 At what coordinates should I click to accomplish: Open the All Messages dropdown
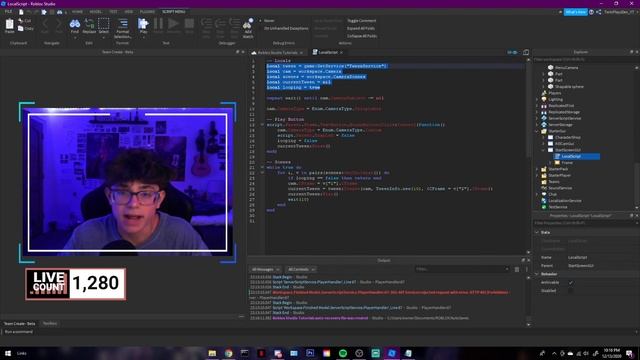[265, 269]
